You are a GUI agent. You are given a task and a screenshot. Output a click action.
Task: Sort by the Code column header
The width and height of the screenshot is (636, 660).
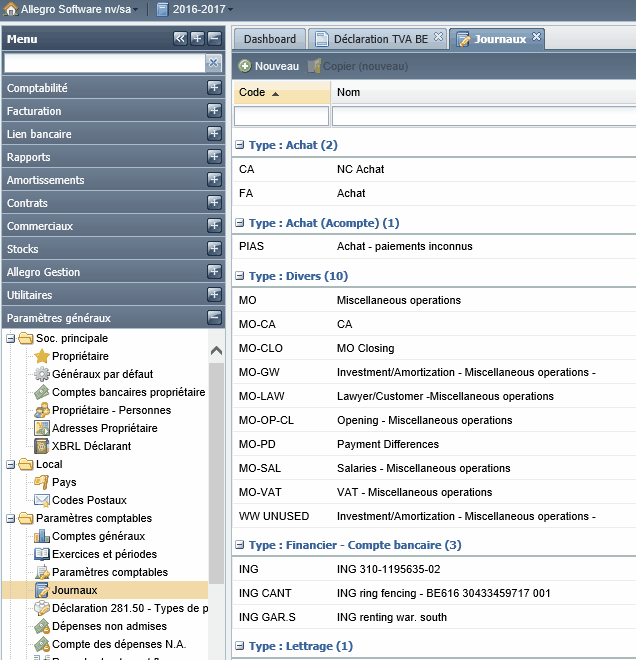pos(282,93)
